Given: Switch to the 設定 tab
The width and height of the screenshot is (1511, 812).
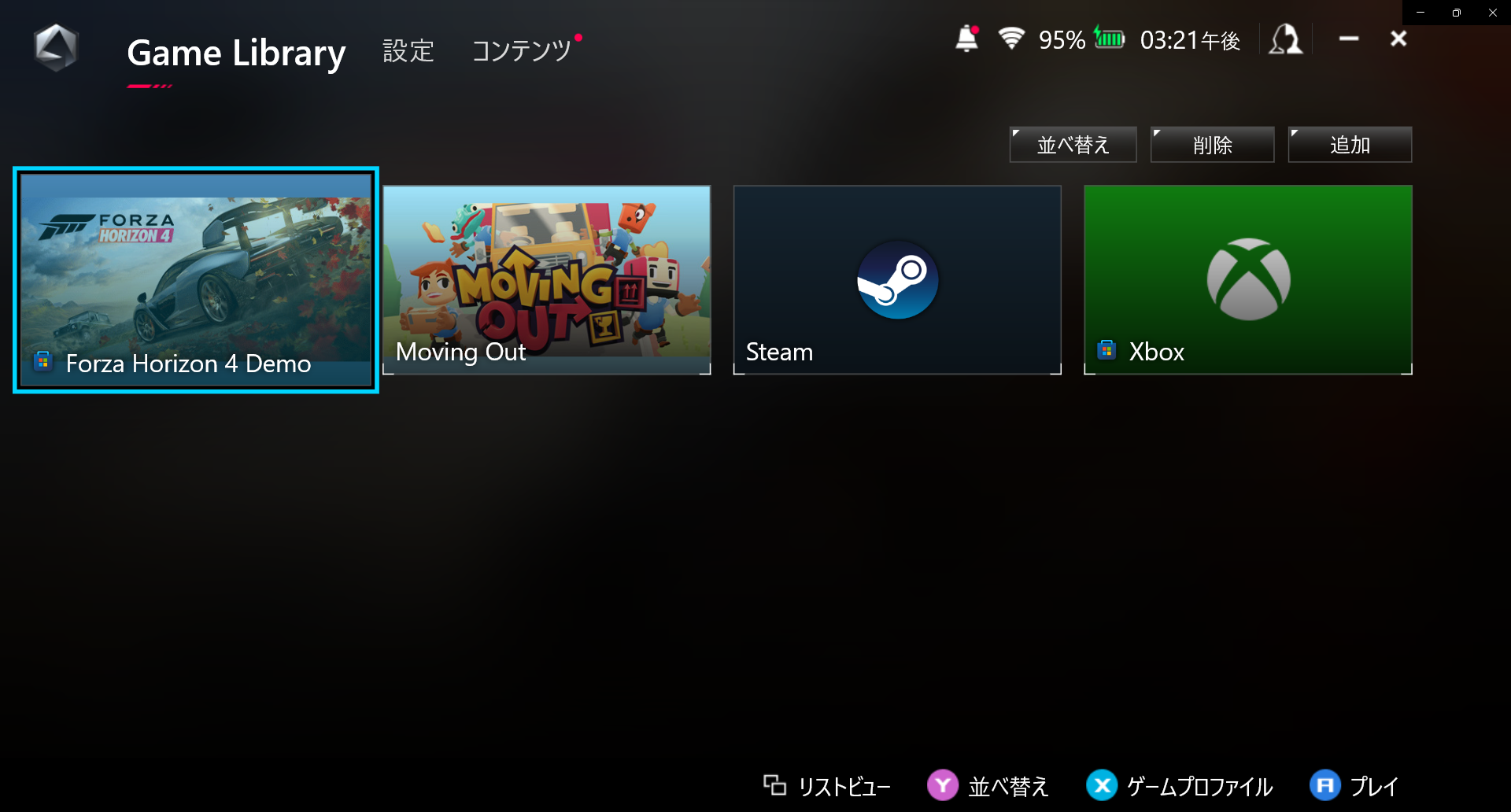Looking at the screenshot, I should [408, 51].
